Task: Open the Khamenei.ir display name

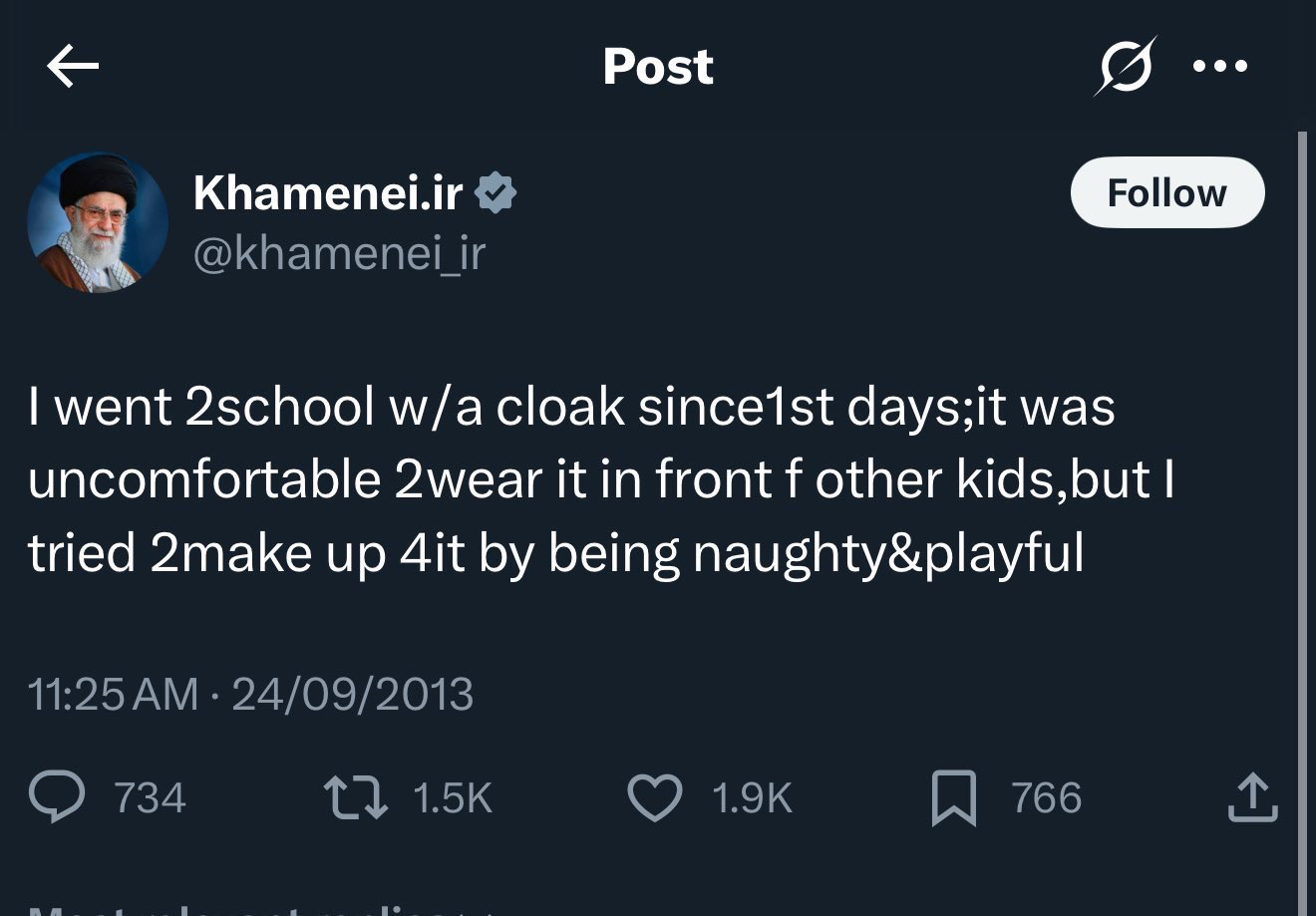Action: [328, 192]
